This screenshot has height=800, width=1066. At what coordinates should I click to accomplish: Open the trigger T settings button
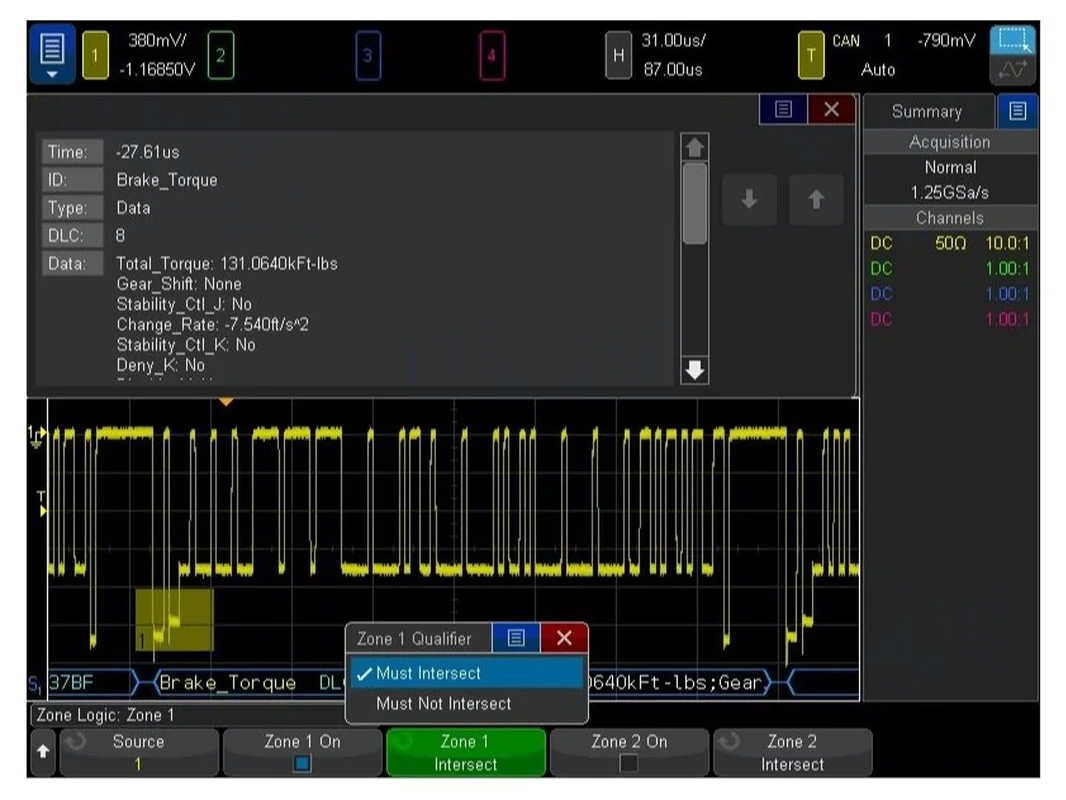(x=810, y=55)
